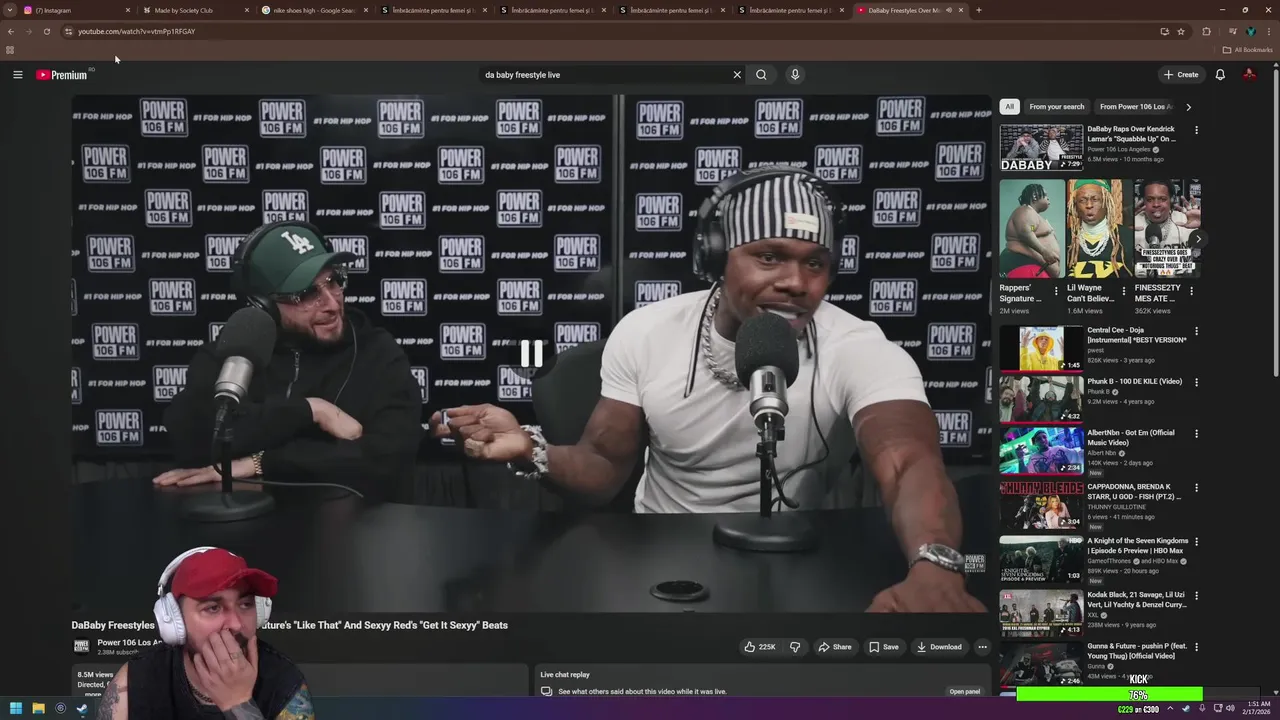Switch to 'nike shoes high' Google tab
The height and width of the screenshot is (720, 1280).
[312, 10]
